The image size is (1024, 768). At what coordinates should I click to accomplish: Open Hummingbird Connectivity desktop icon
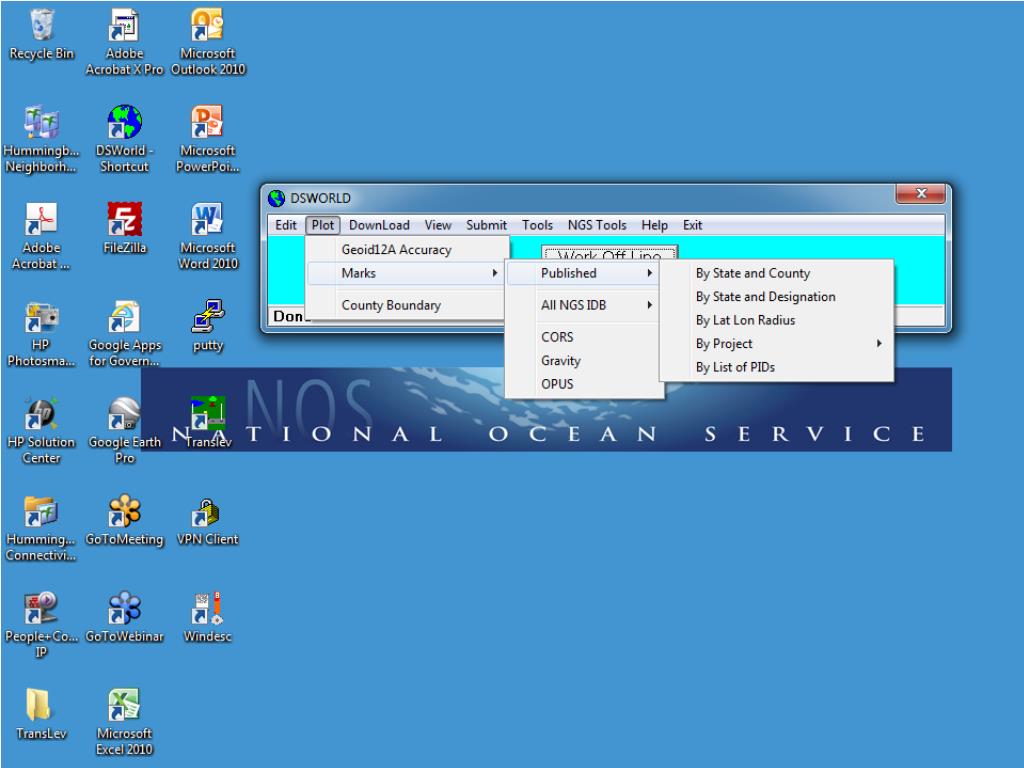[42, 528]
